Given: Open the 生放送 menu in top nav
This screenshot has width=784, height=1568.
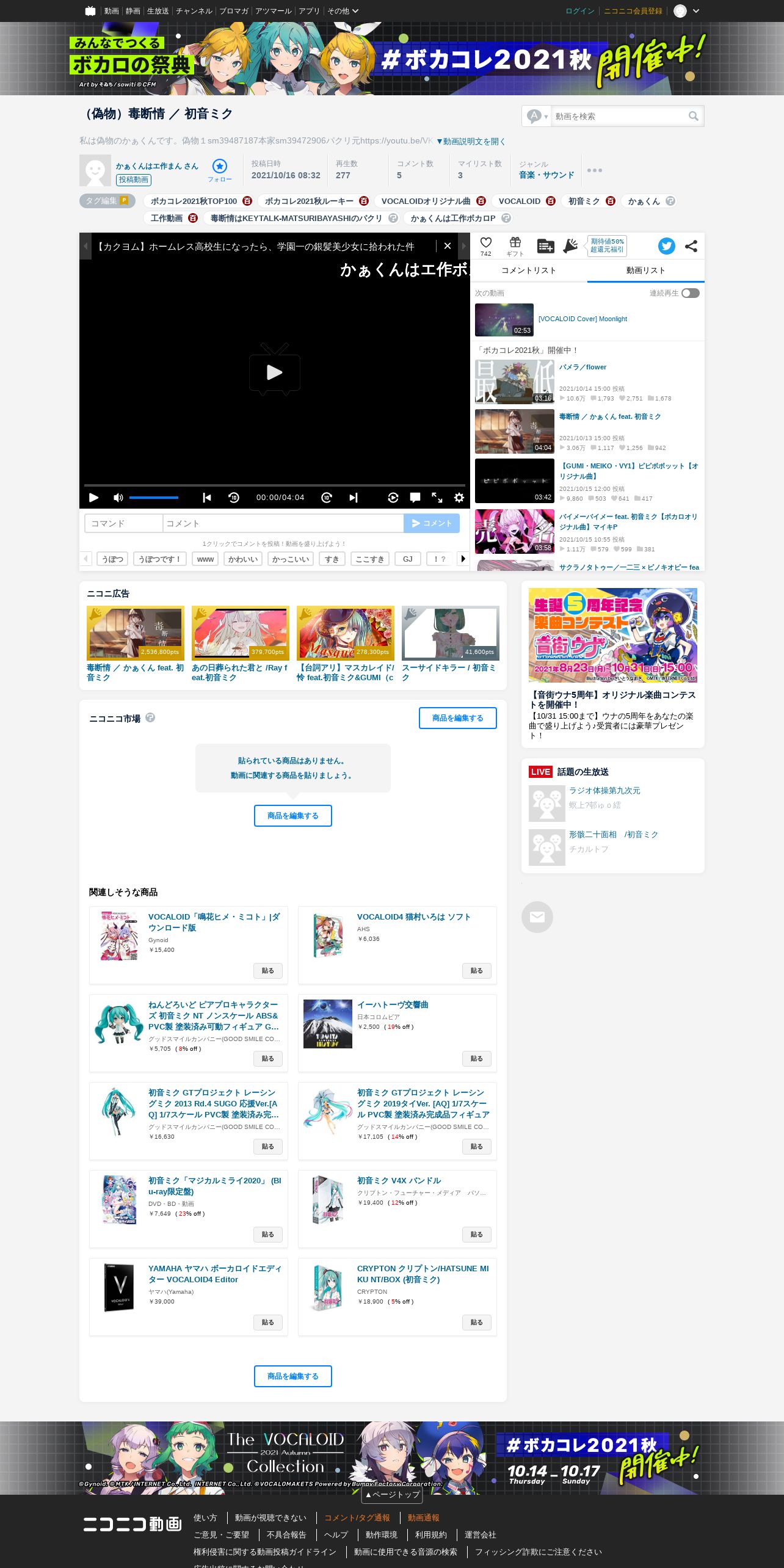Looking at the screenshot, I should [158, 11].
